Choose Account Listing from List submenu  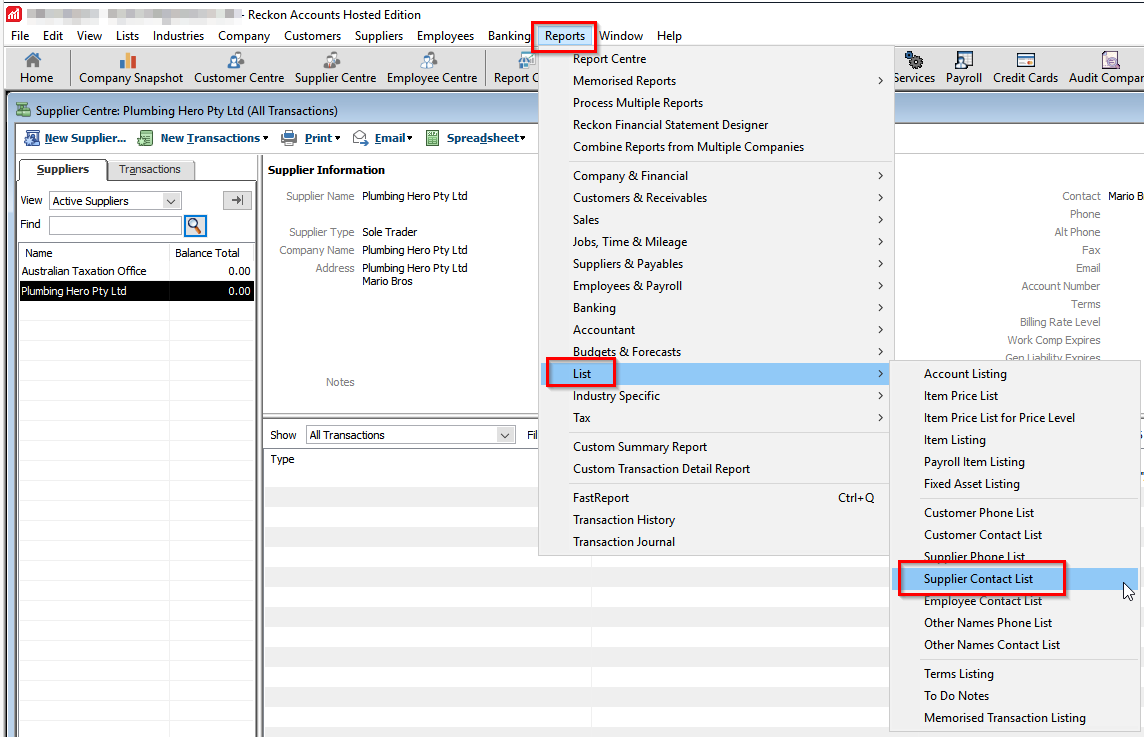pos(1015,374)
